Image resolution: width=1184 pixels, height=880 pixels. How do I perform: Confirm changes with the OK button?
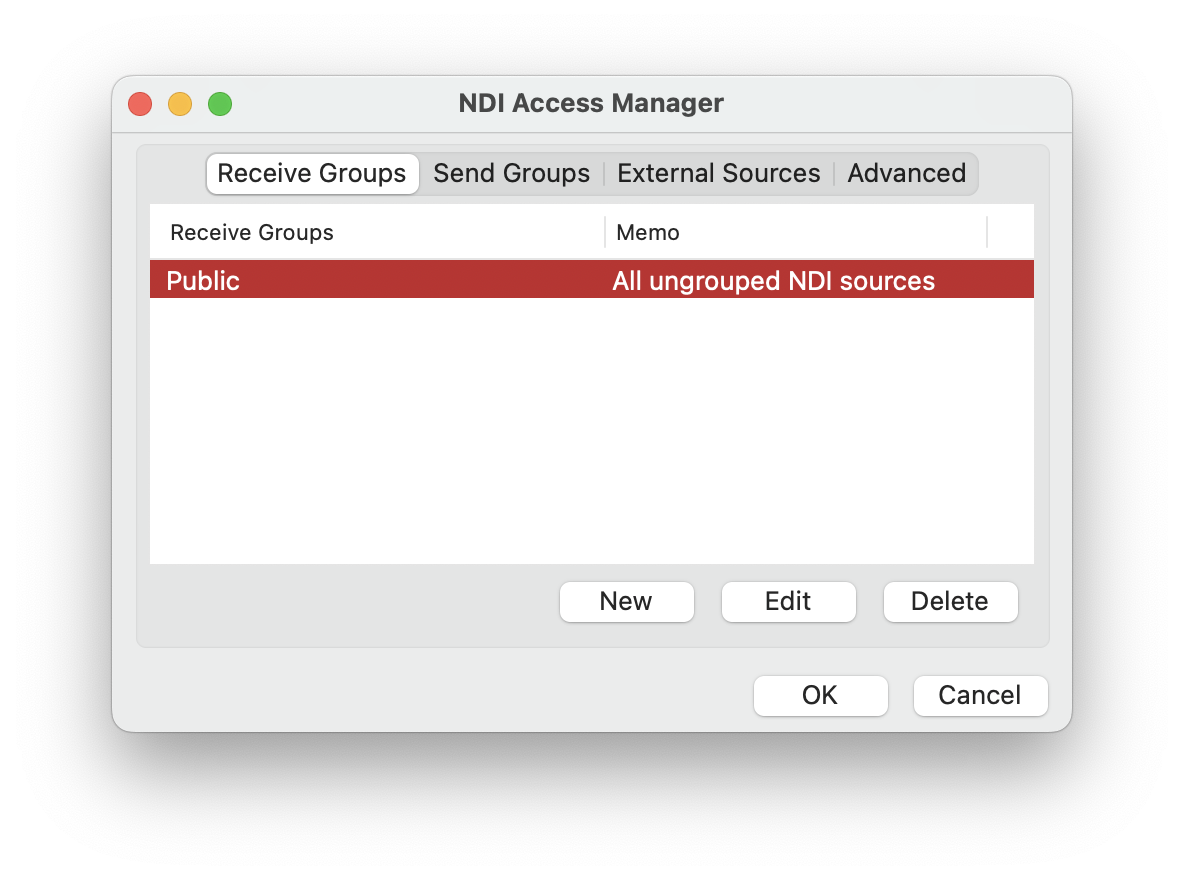[x=820, y=695]
